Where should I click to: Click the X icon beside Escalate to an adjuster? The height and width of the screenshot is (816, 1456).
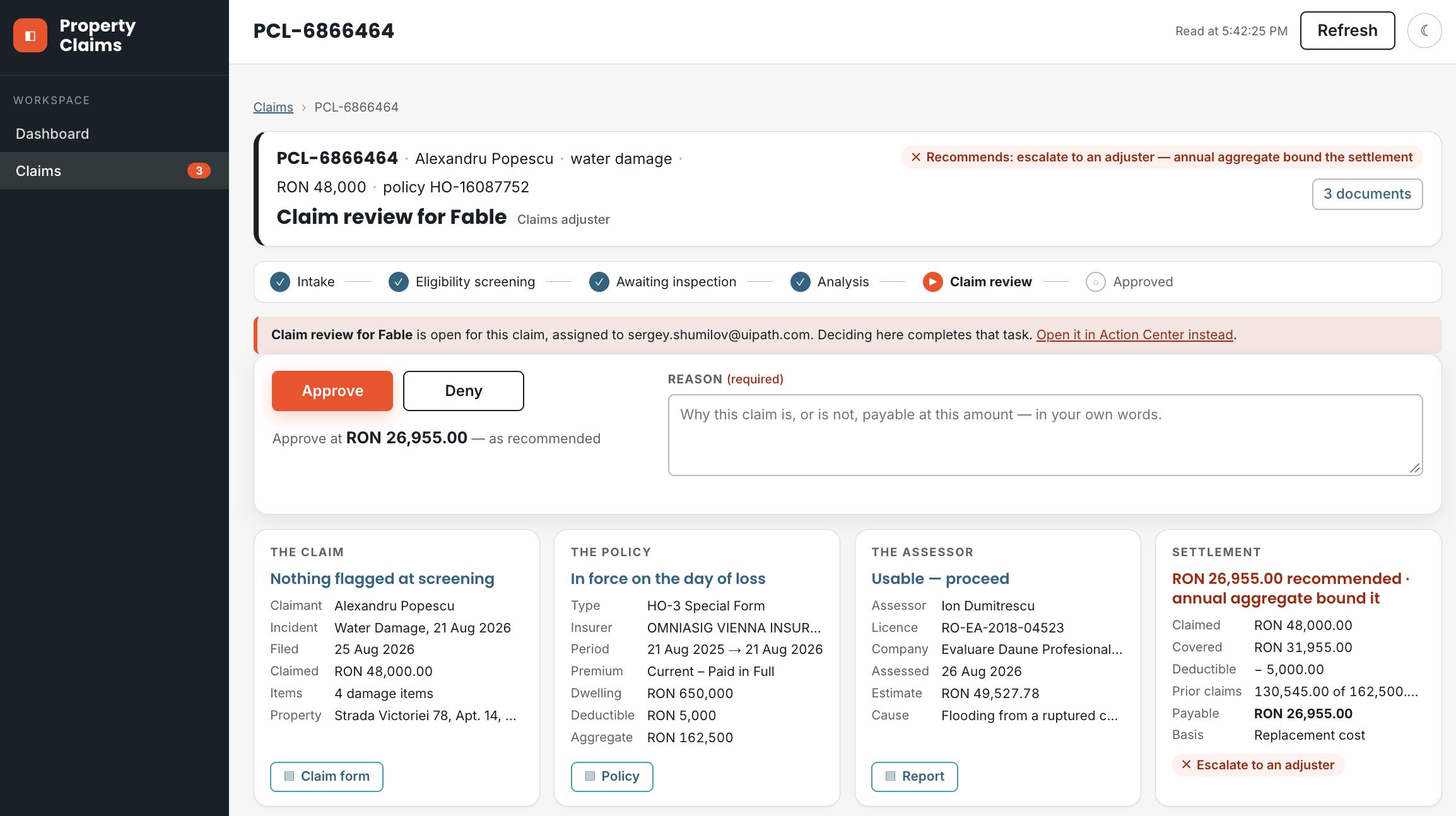[1187, 765]
